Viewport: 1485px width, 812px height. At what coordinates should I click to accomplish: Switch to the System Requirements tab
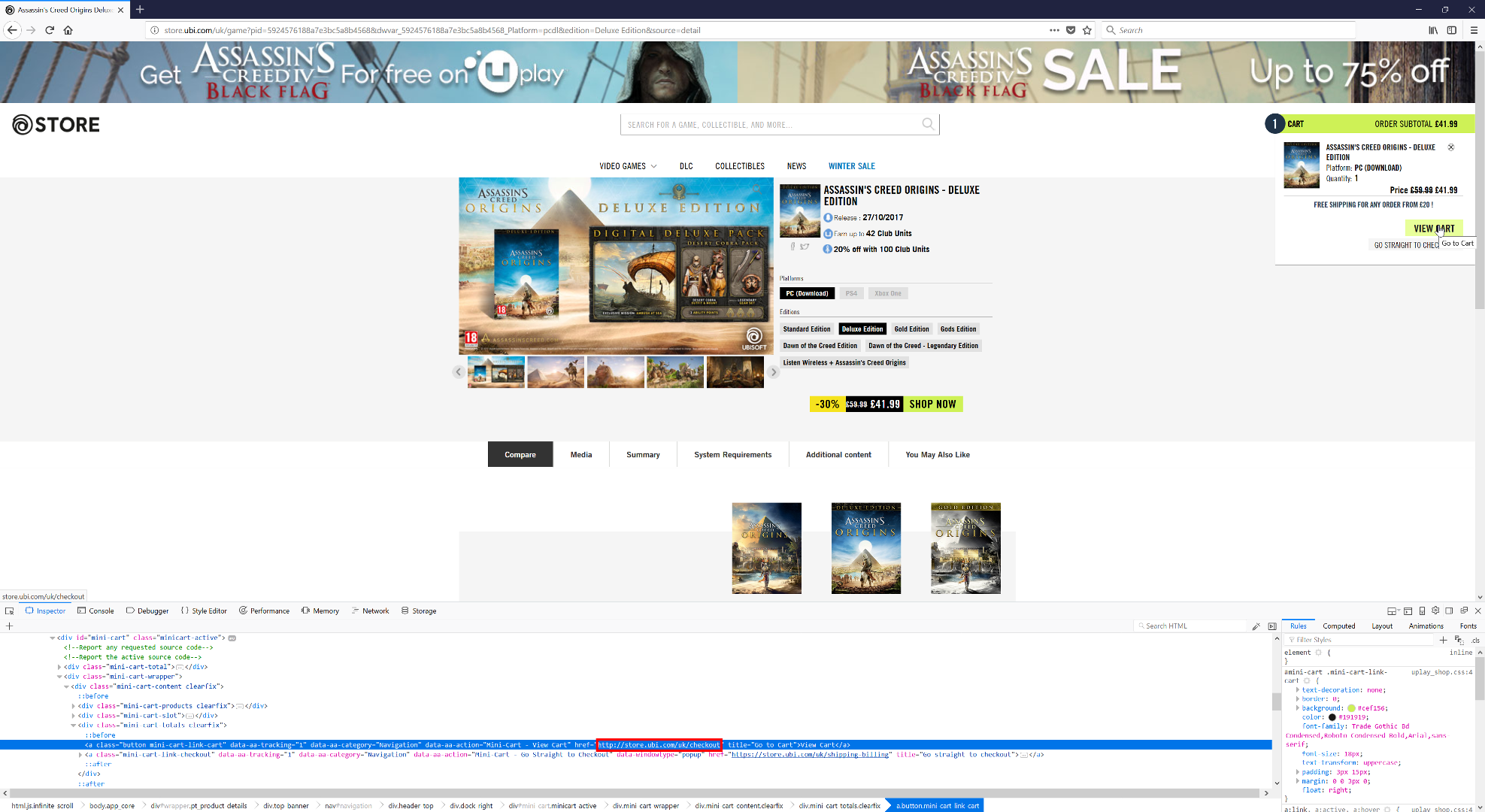click(x=733, y=454)
